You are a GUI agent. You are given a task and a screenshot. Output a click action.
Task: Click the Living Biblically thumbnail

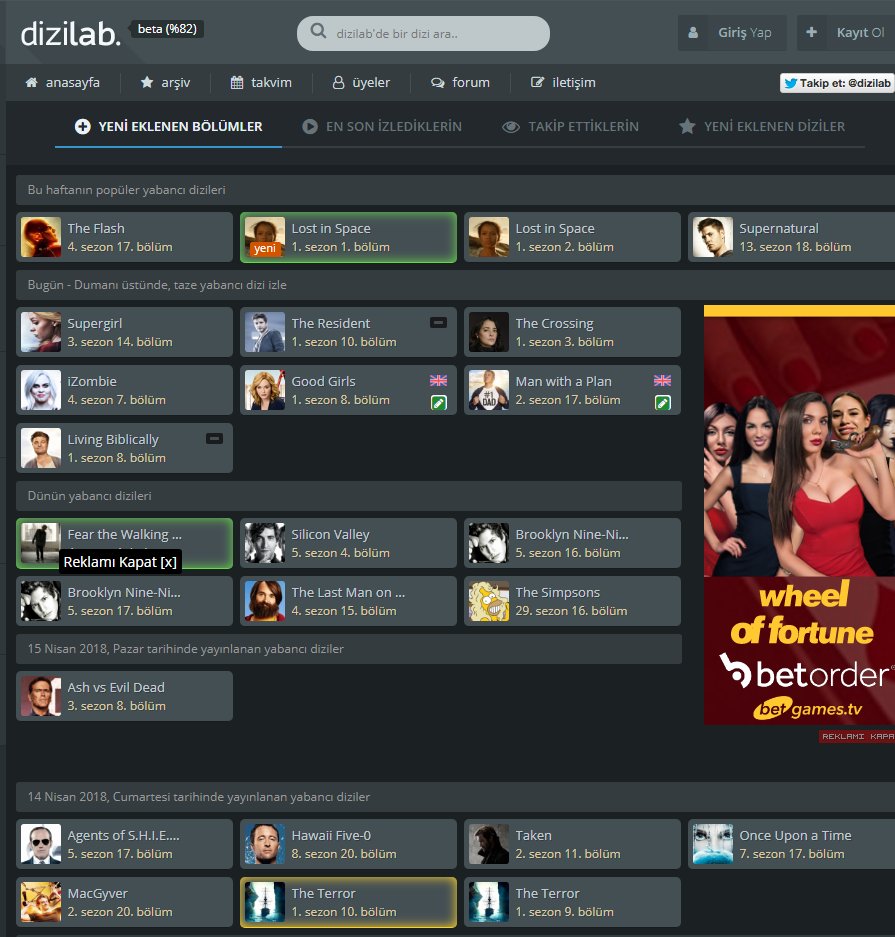[41, 448]
